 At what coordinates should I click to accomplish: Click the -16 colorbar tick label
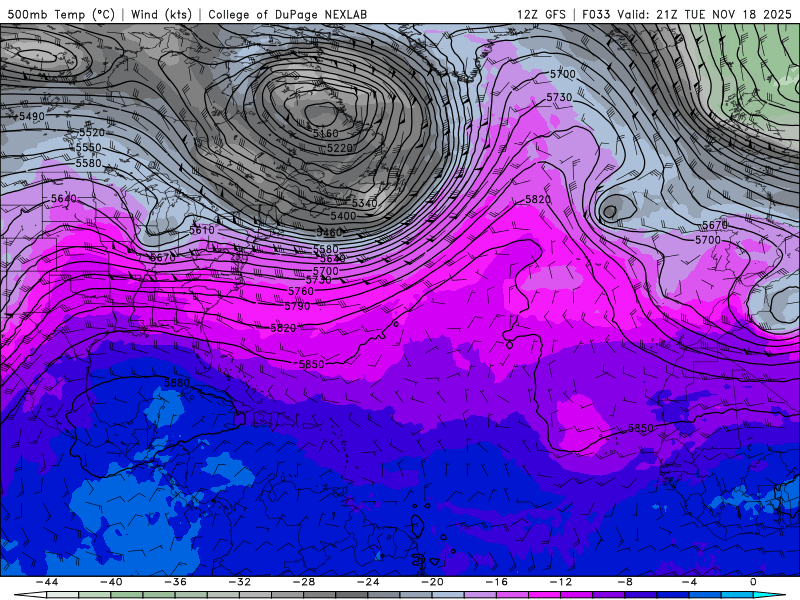(x=497, y=582)
